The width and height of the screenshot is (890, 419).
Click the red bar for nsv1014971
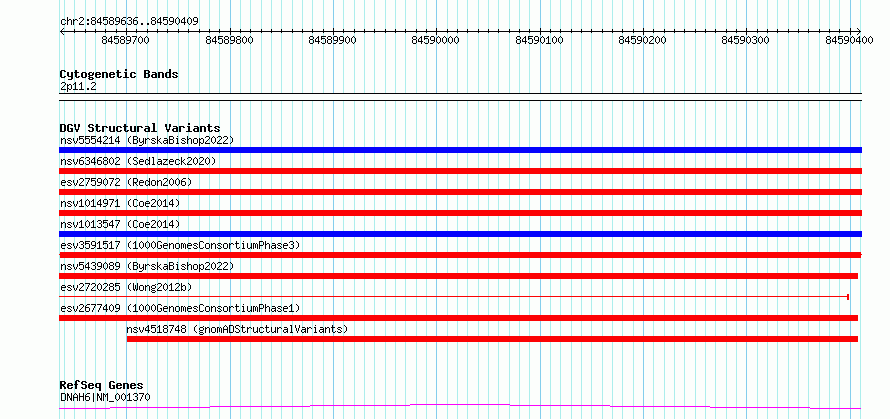[x=460, y=213]
